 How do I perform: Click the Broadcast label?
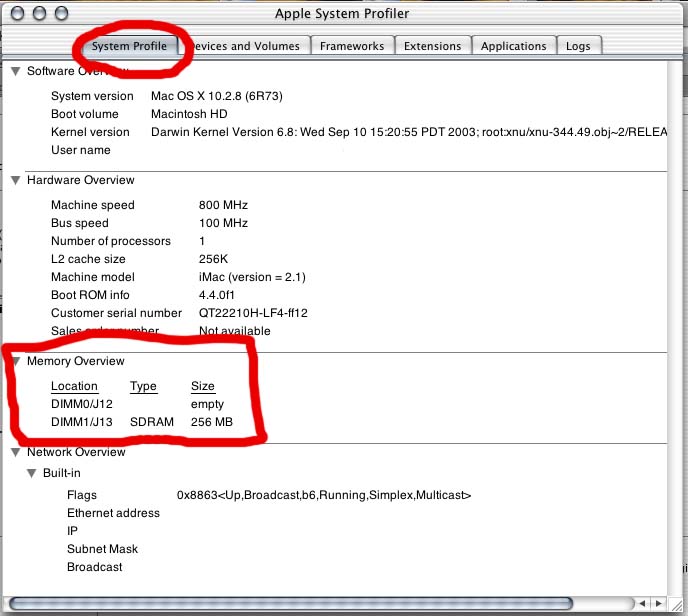pos(94,567)
